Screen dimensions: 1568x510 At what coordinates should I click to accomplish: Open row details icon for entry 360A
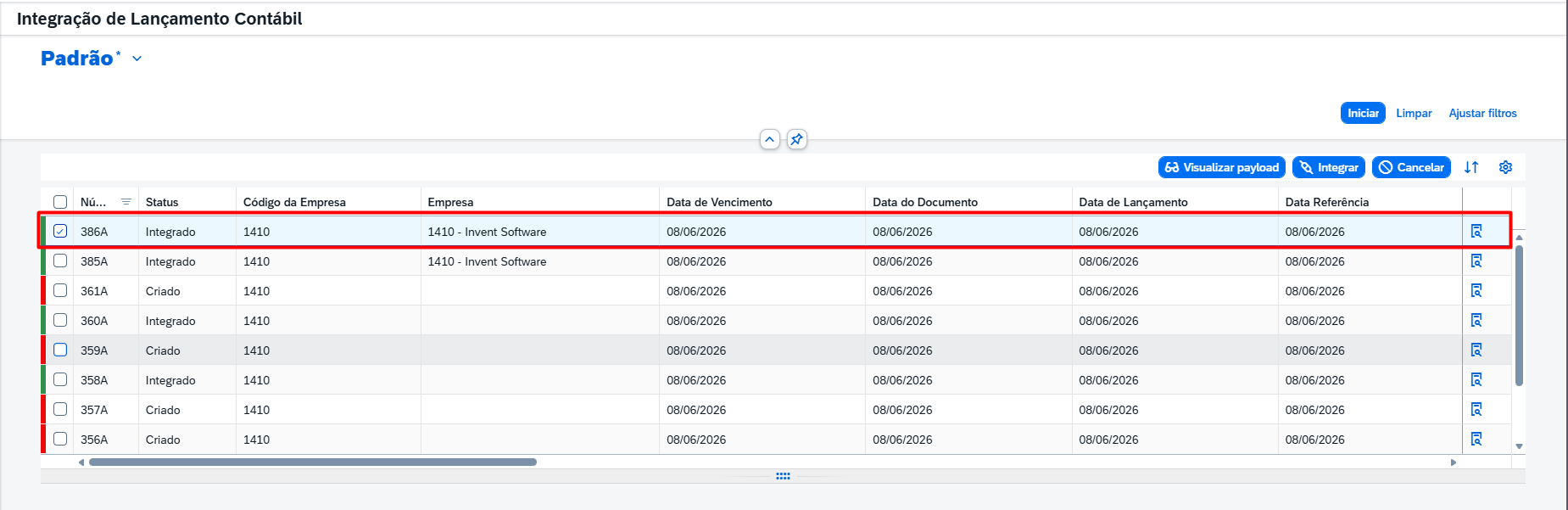pos(1476,320)
